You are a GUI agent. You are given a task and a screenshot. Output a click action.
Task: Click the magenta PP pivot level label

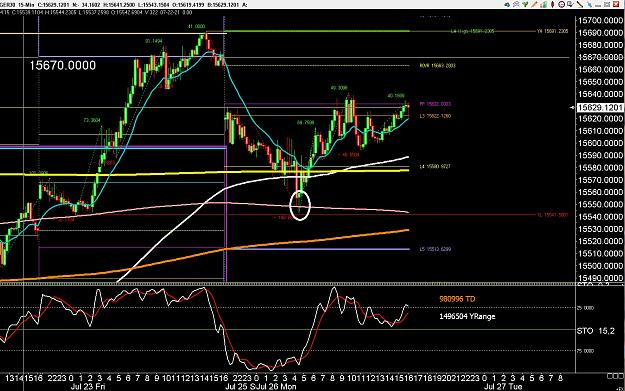click(x=435, y=104)
